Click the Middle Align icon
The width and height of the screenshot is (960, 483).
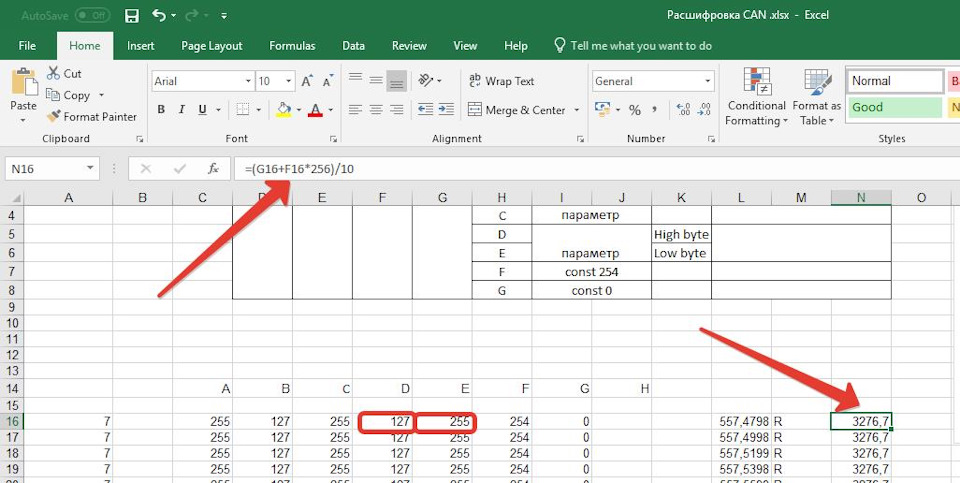pos(376,80)
